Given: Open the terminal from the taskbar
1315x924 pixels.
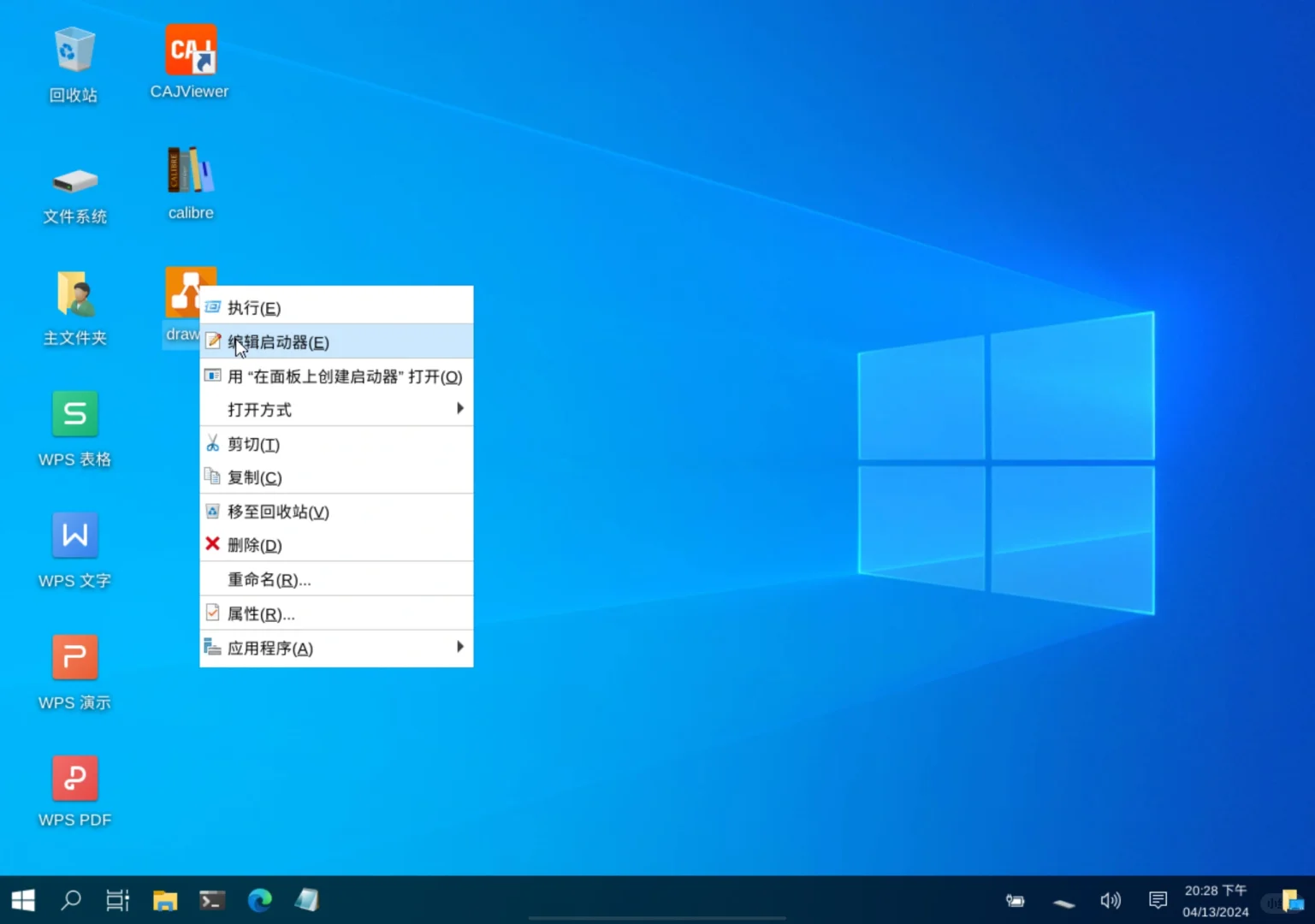Looking at the screenshot, I should (212, 900).
